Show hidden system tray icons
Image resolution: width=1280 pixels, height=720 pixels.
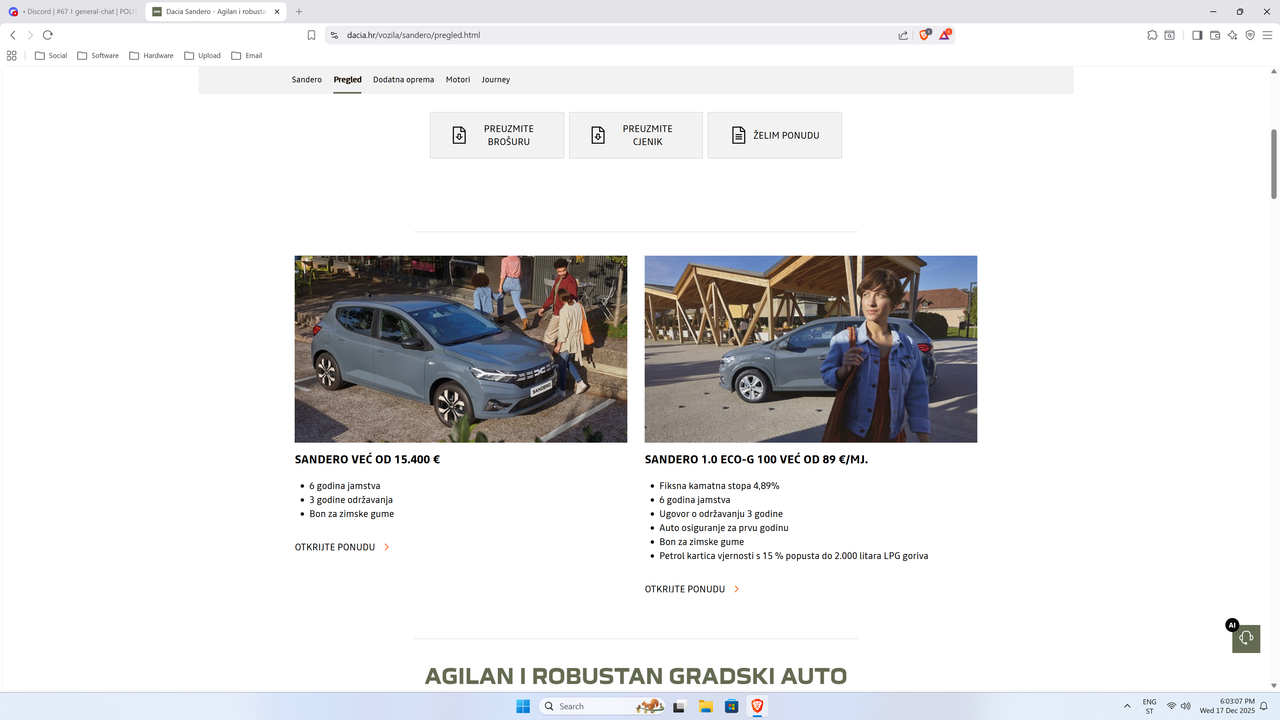coord(1128,706)
